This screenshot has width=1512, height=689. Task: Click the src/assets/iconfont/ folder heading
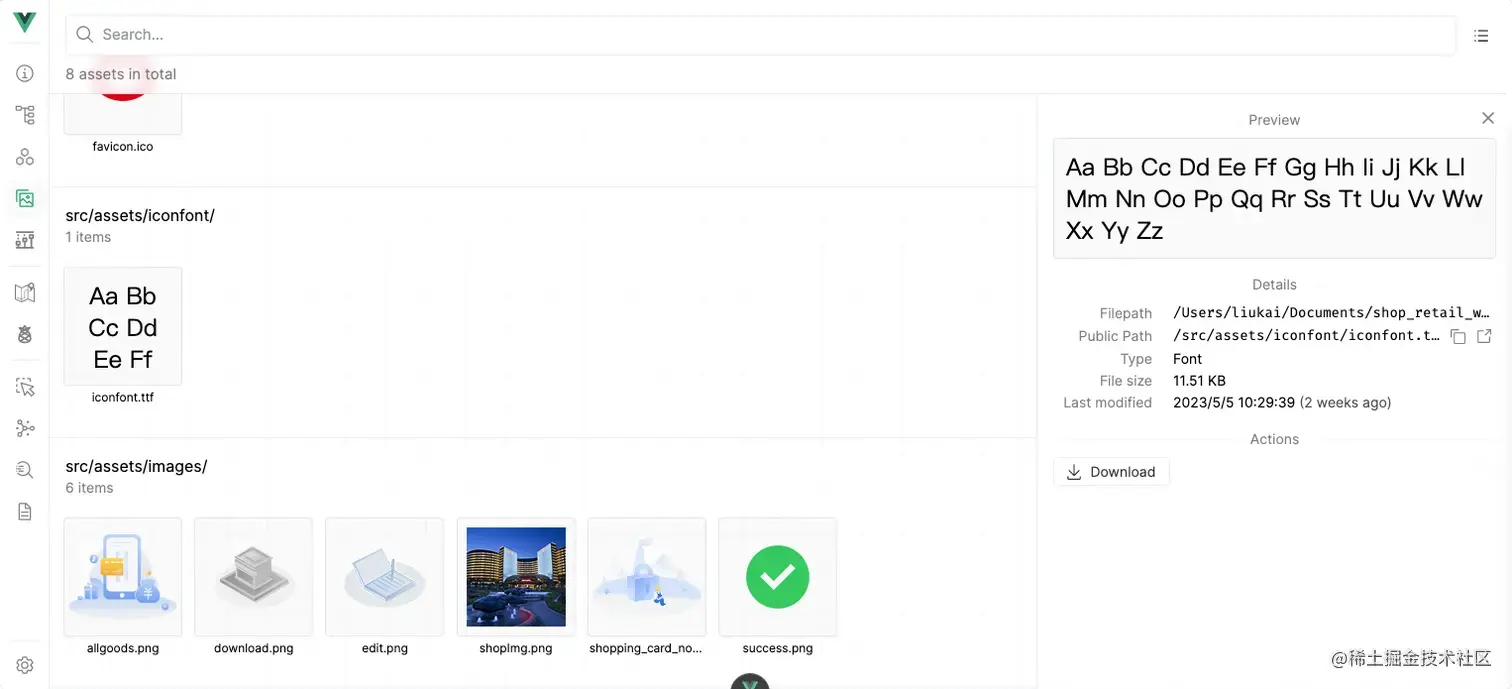coord(140,215)
